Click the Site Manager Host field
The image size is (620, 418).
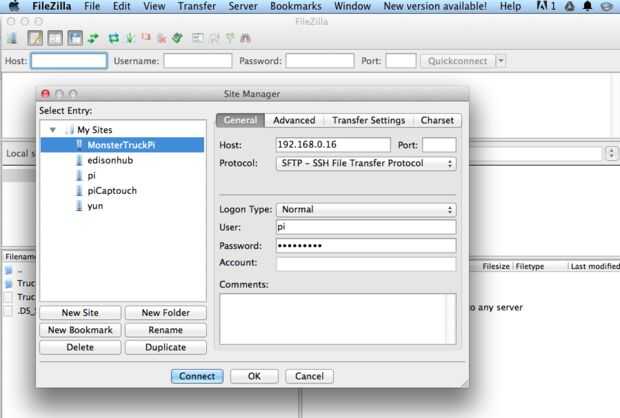click(x=333, y=145)
